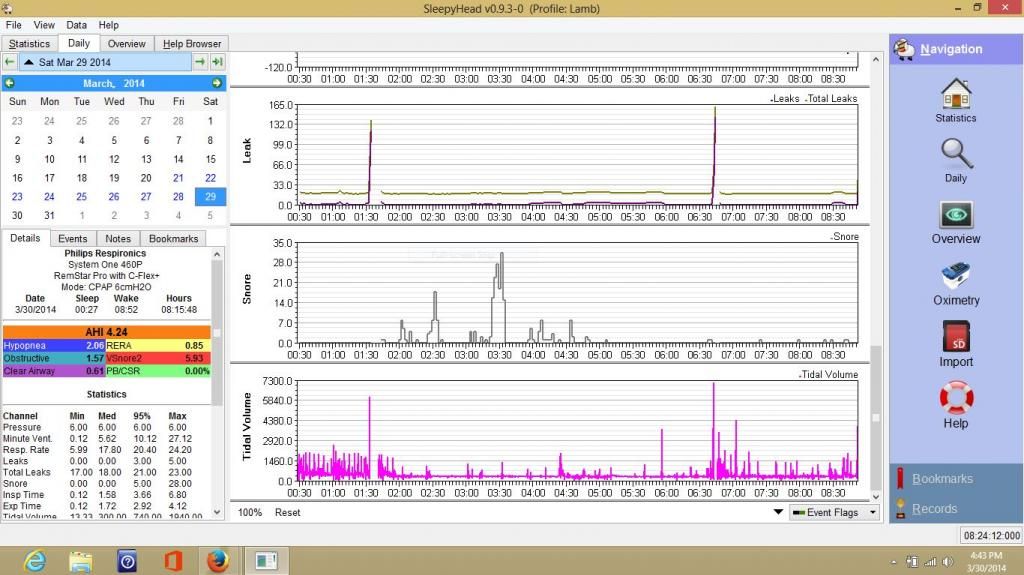
Task: Click the volume icon in system tray
Action: [x=948, y=562]
